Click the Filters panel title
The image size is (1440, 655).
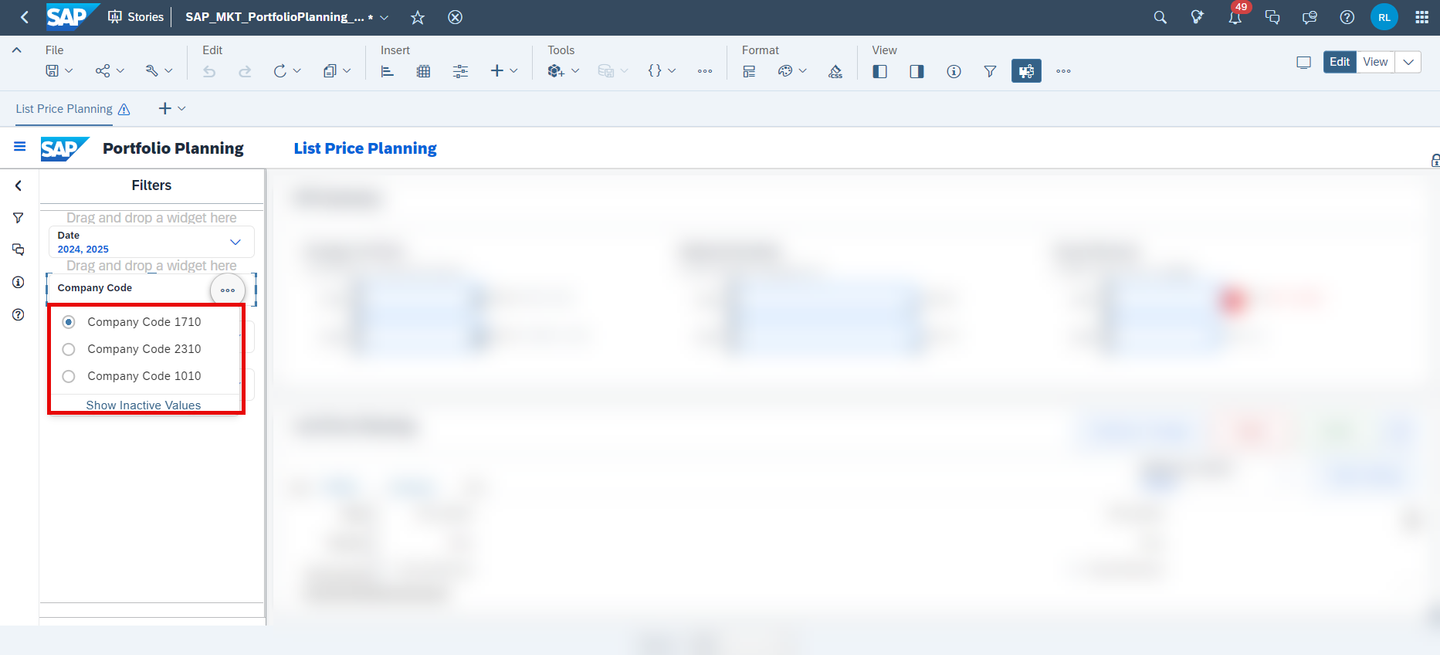(x=151, y=185)
